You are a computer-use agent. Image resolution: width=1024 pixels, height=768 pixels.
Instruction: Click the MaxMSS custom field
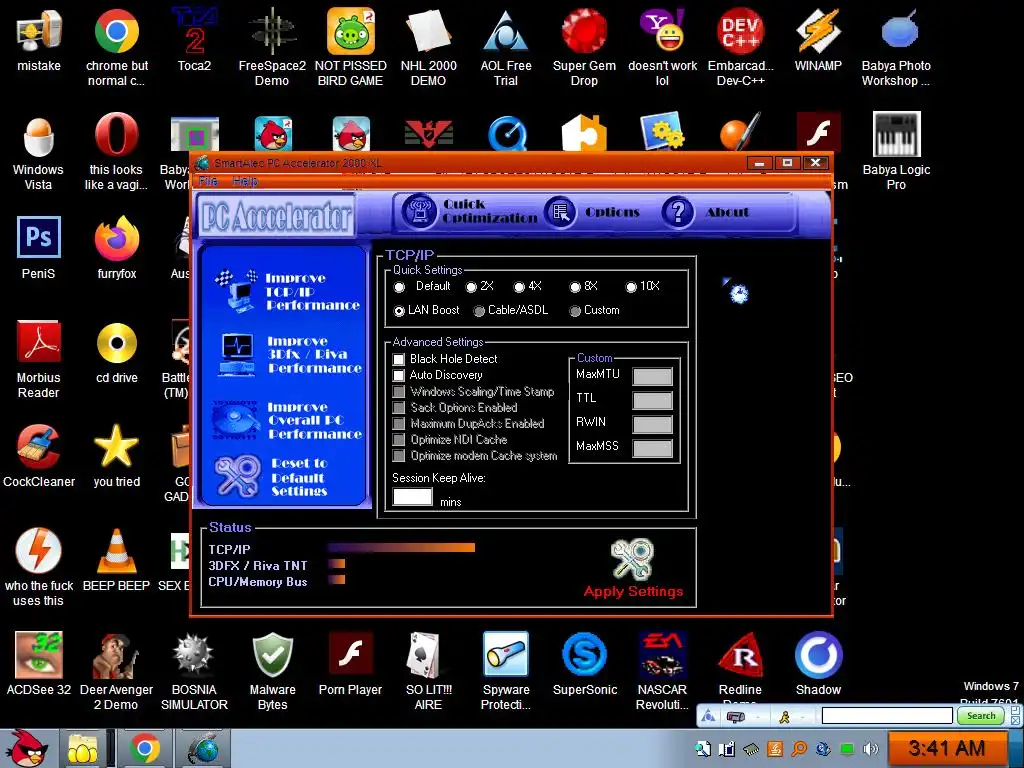pos(652,448)
